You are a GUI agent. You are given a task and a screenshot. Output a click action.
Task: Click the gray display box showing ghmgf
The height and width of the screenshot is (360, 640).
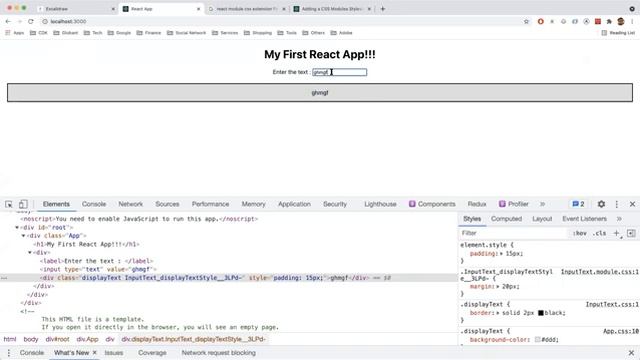[x=320, y=93]
